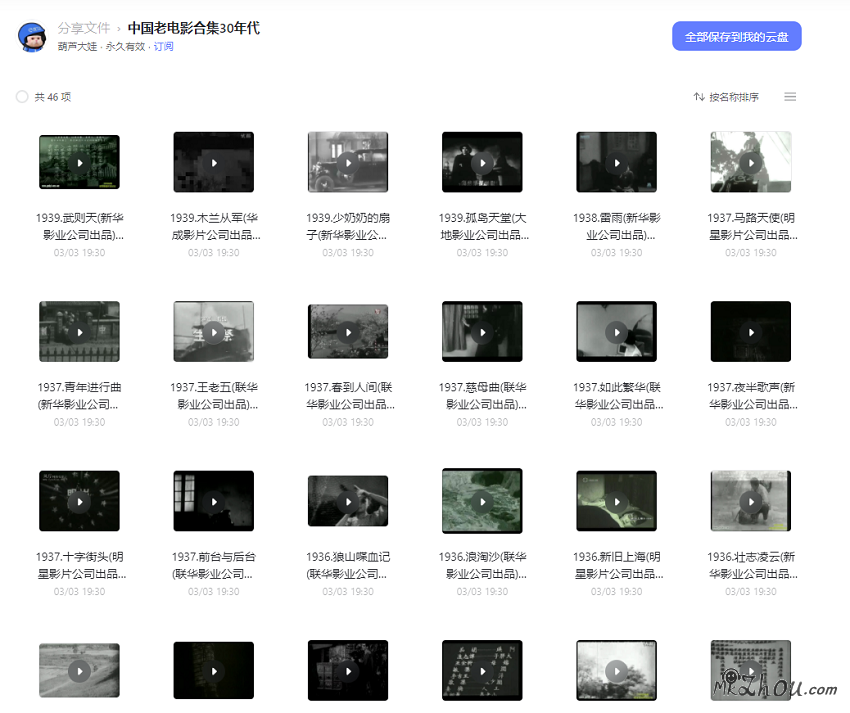Toggle the select-all circle beside 共46项
This screenshot has width=850, height=713.
(21, 96)
